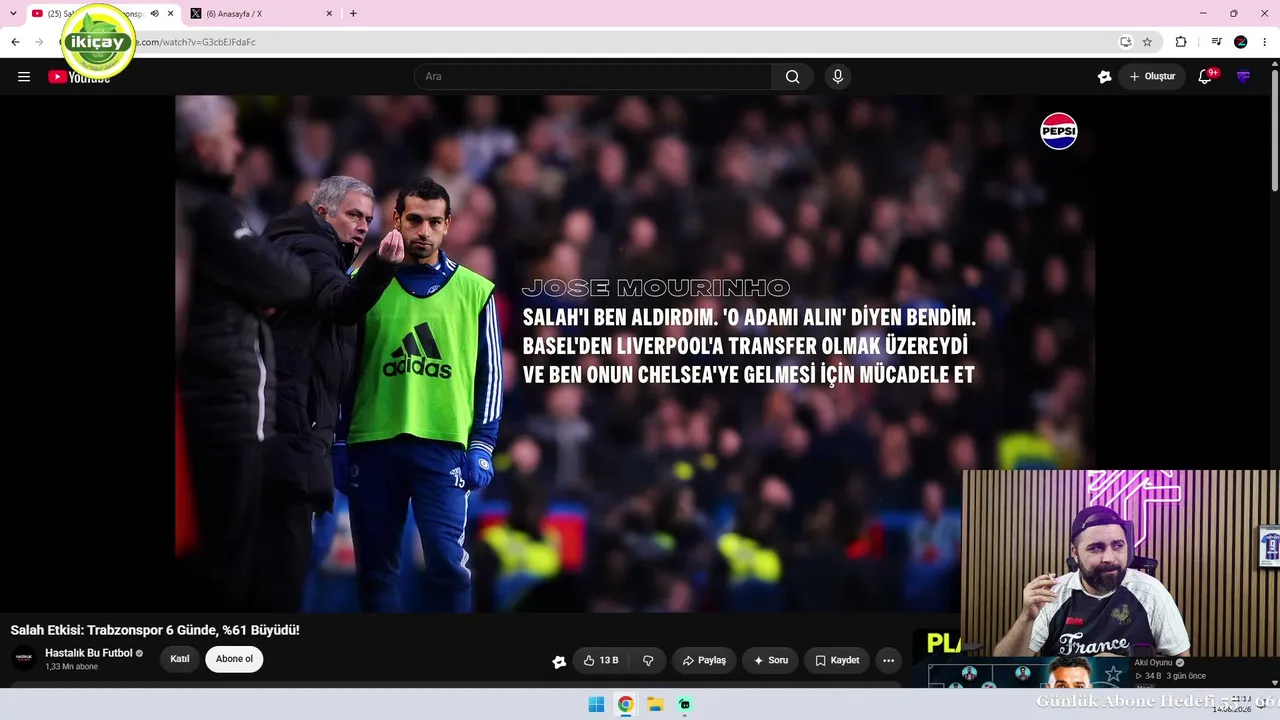1280x720 pixels.
Task: Click the install app icon in address bar
Action: pos(1125,42)
